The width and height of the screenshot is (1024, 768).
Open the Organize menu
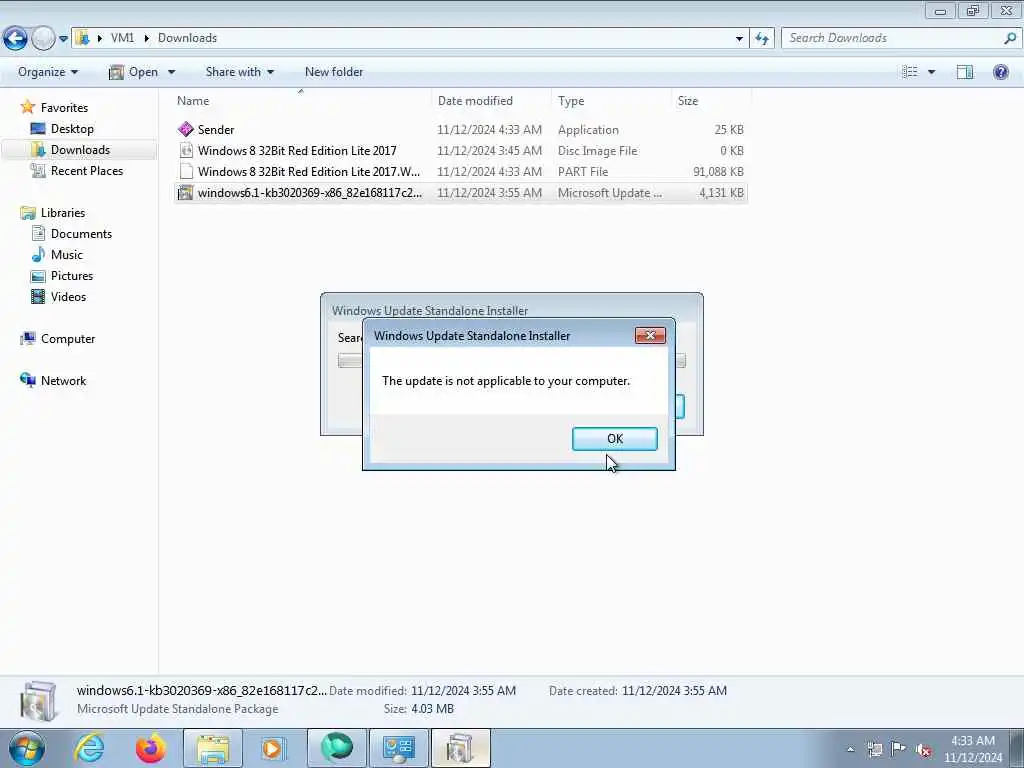pos(48,72)
